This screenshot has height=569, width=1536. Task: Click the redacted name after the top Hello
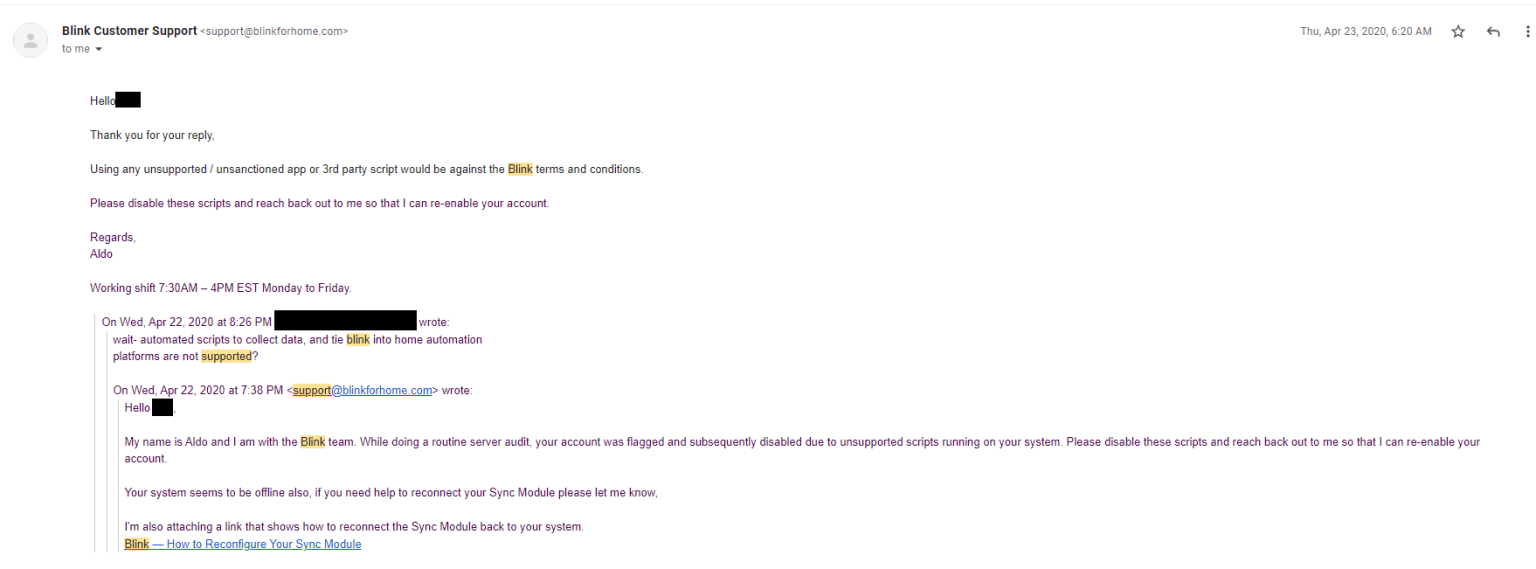click(x=128, y=100)
